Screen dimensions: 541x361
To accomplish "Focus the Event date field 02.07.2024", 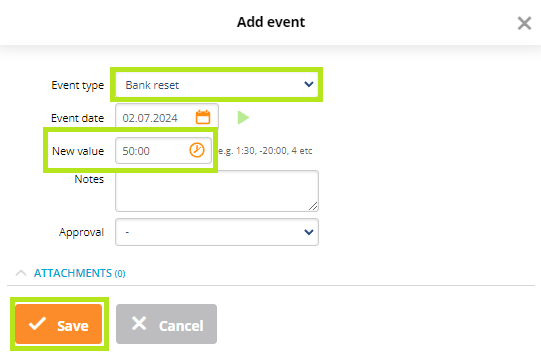I will [x=167, y=118].
